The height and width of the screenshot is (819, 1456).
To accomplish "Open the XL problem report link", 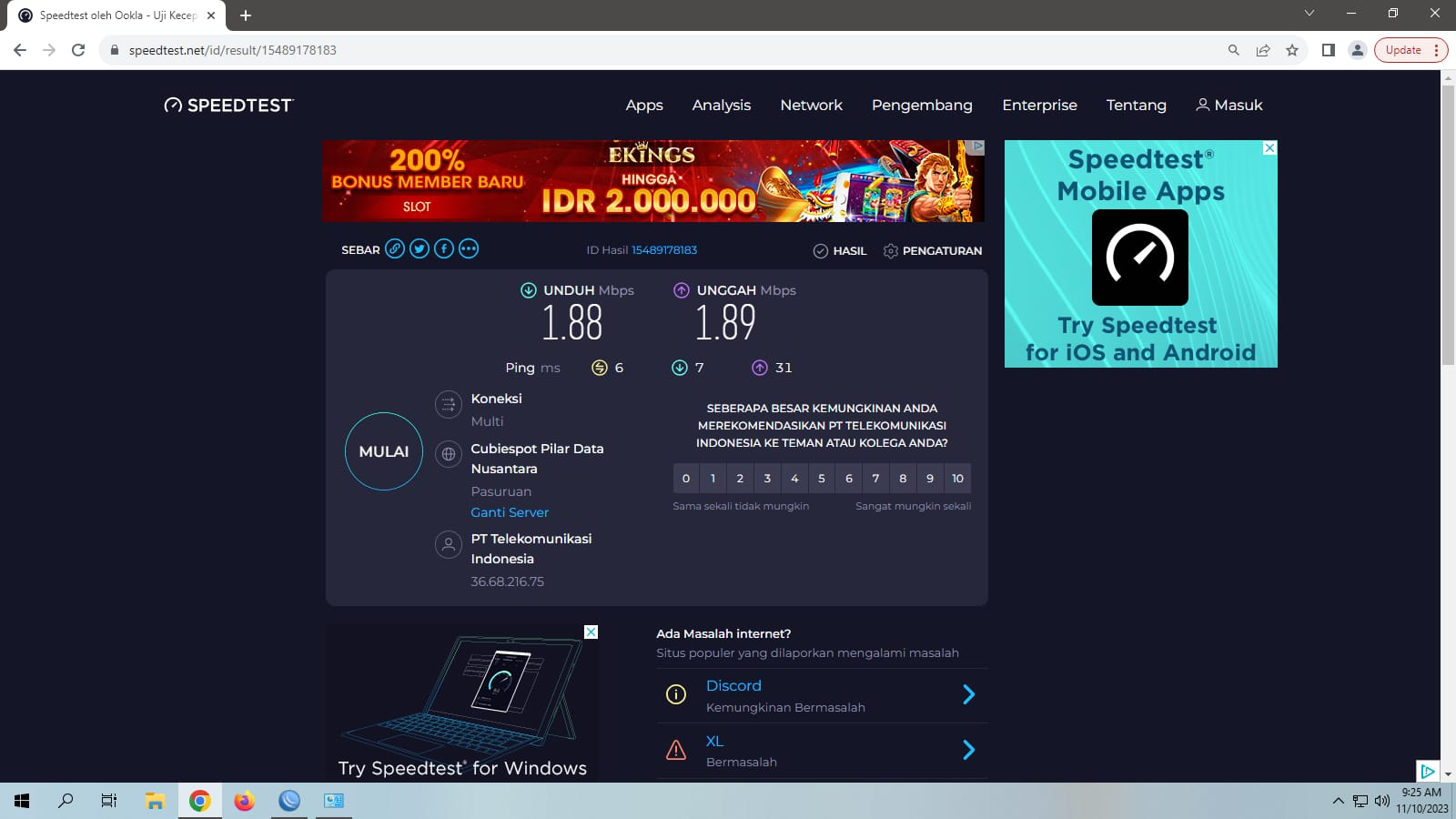I will (714, 742).
